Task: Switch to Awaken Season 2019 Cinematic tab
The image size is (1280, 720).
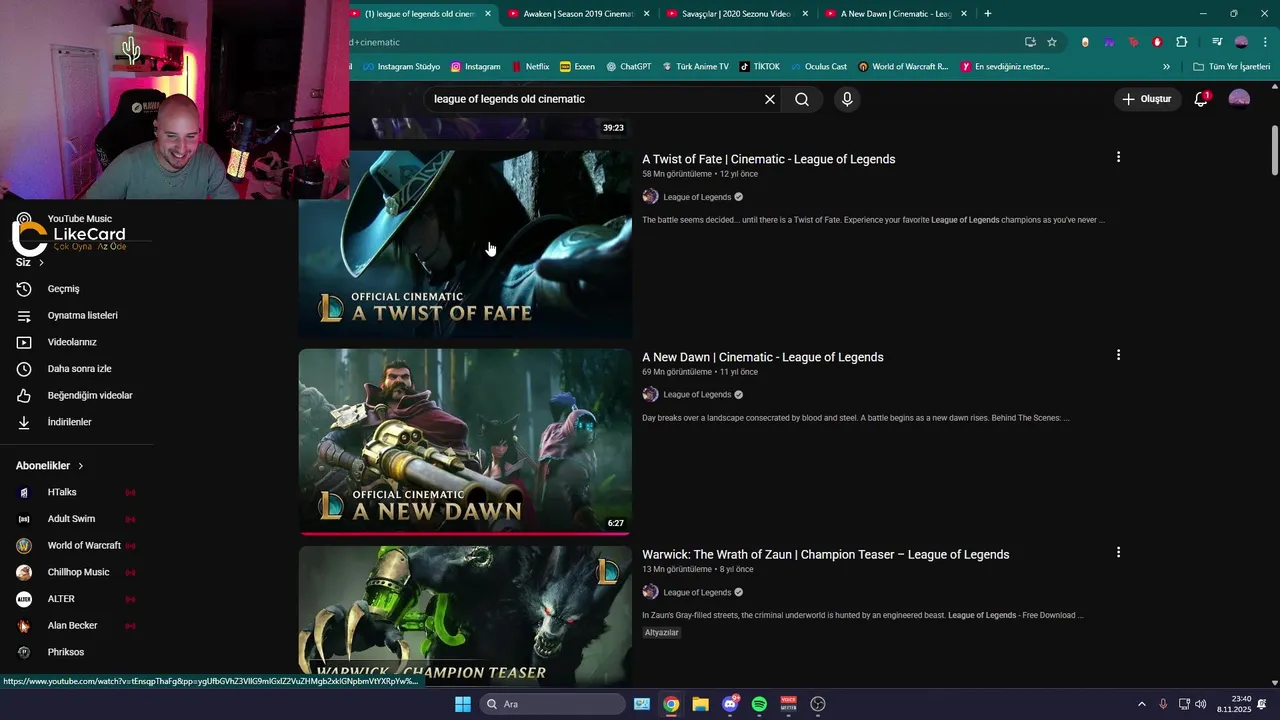Action: [577, 14]
